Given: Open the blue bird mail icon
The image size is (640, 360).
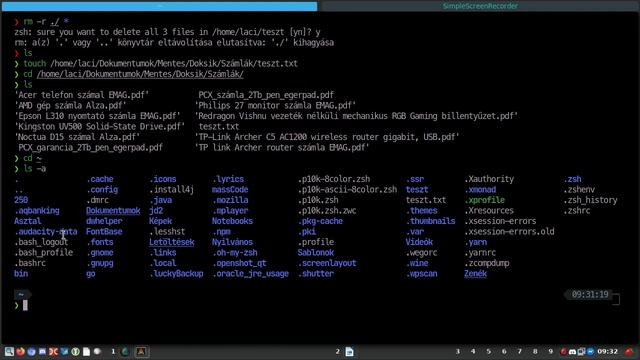Looking at the screenshot, I should 64,351.
